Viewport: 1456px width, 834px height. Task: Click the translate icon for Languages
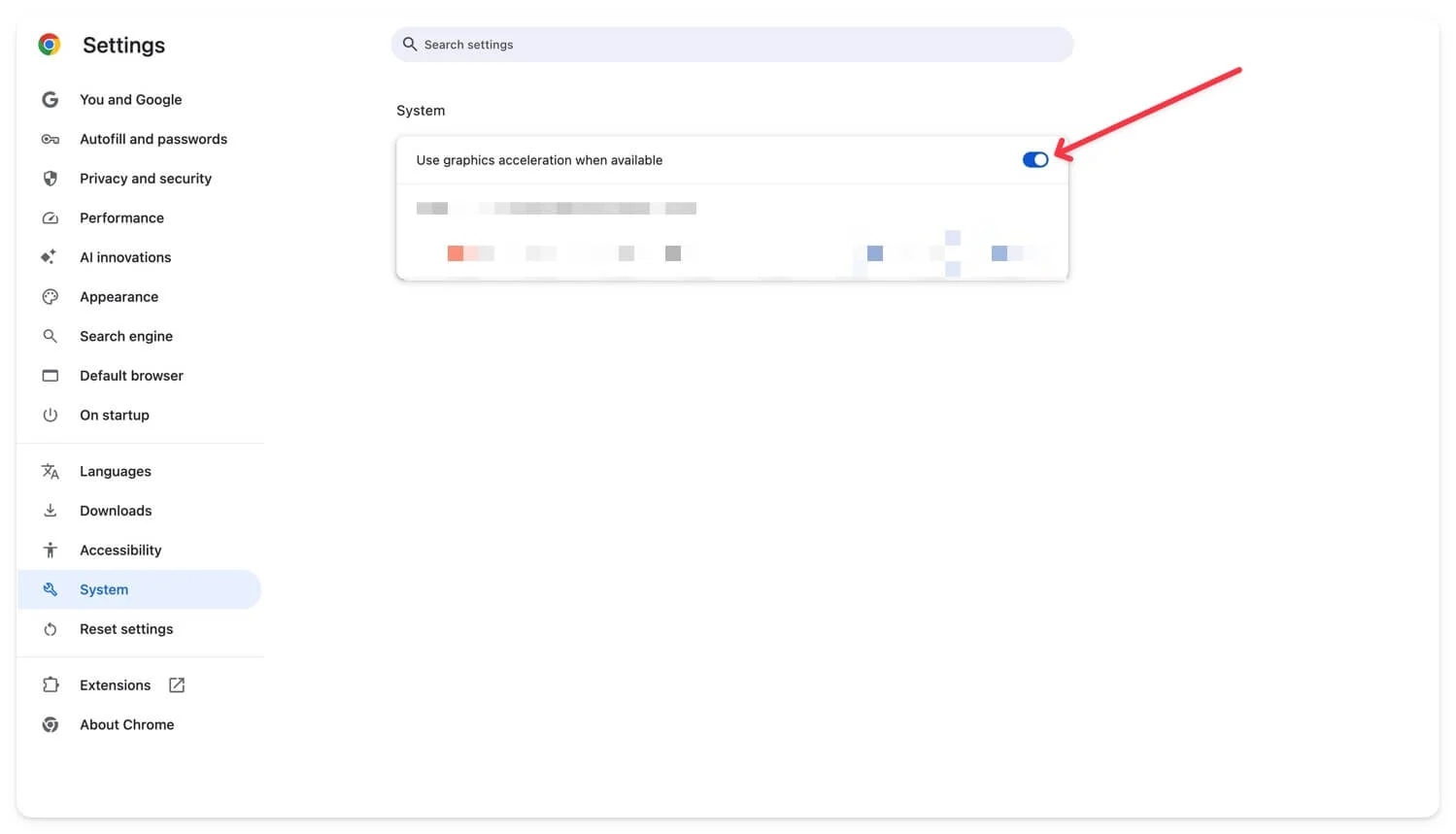(51, 472)
